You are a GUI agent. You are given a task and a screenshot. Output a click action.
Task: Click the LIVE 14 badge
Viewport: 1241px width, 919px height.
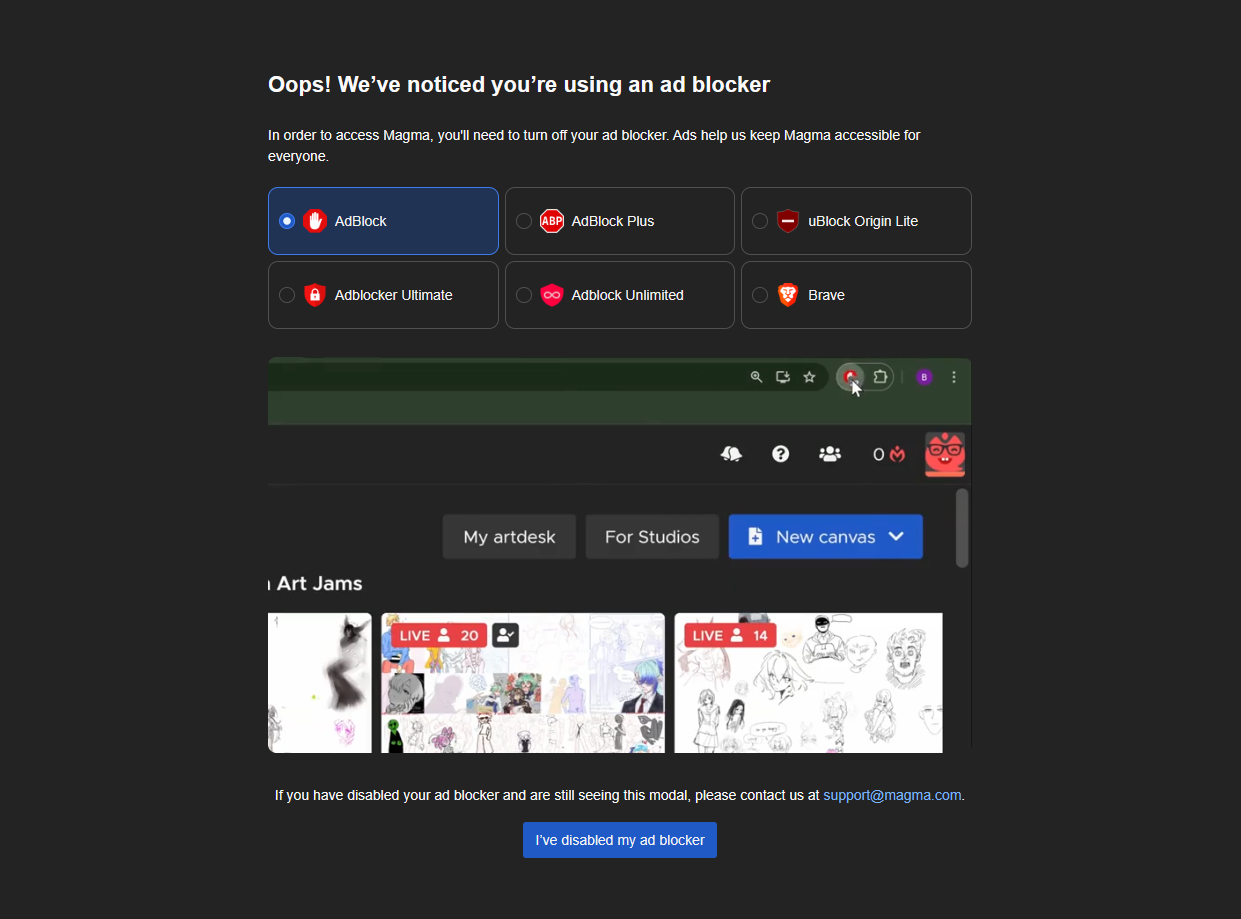[x=730, y=635]
